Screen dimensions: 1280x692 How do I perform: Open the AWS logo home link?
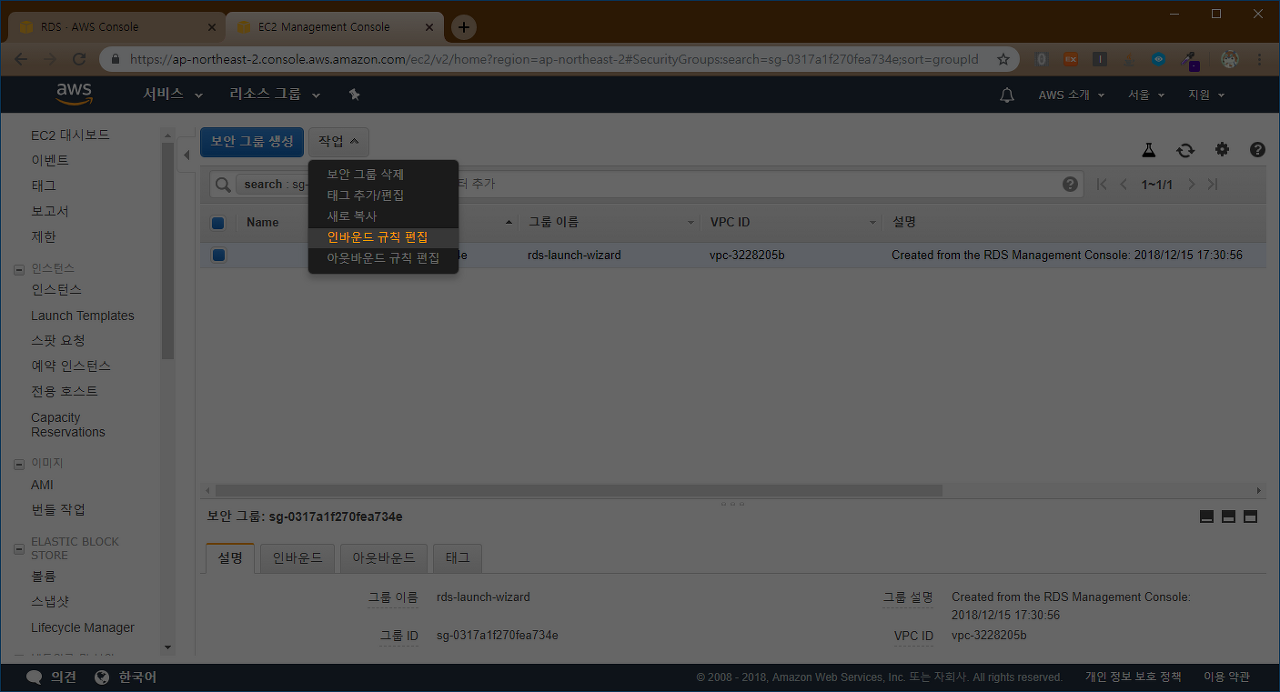[74, 94]
